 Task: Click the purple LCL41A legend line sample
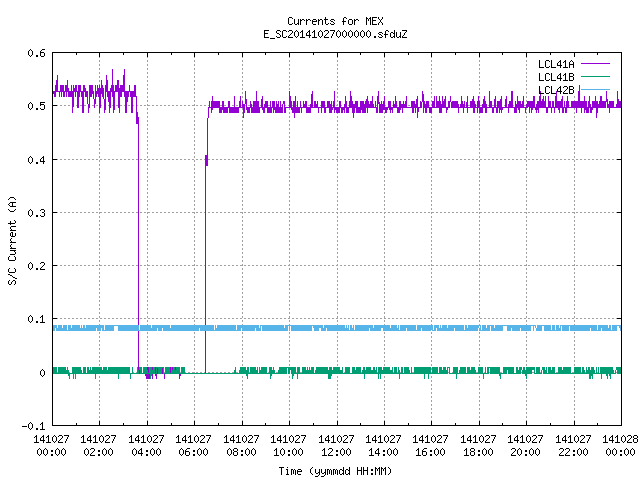click(x=595, y=64)
